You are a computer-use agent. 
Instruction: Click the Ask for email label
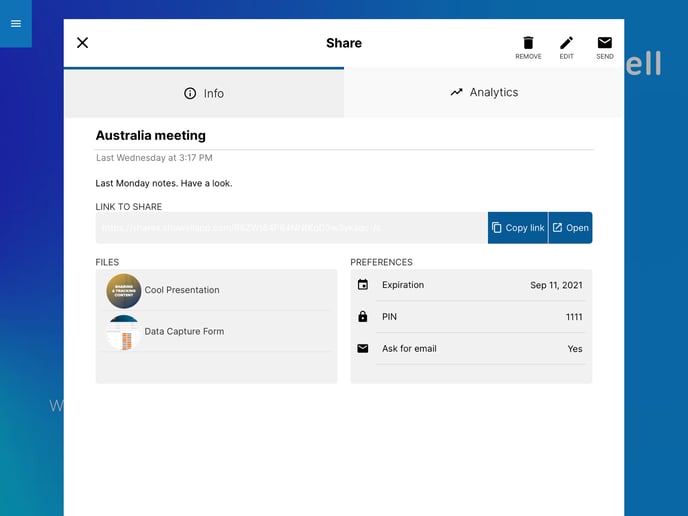(x=409, y=348)
